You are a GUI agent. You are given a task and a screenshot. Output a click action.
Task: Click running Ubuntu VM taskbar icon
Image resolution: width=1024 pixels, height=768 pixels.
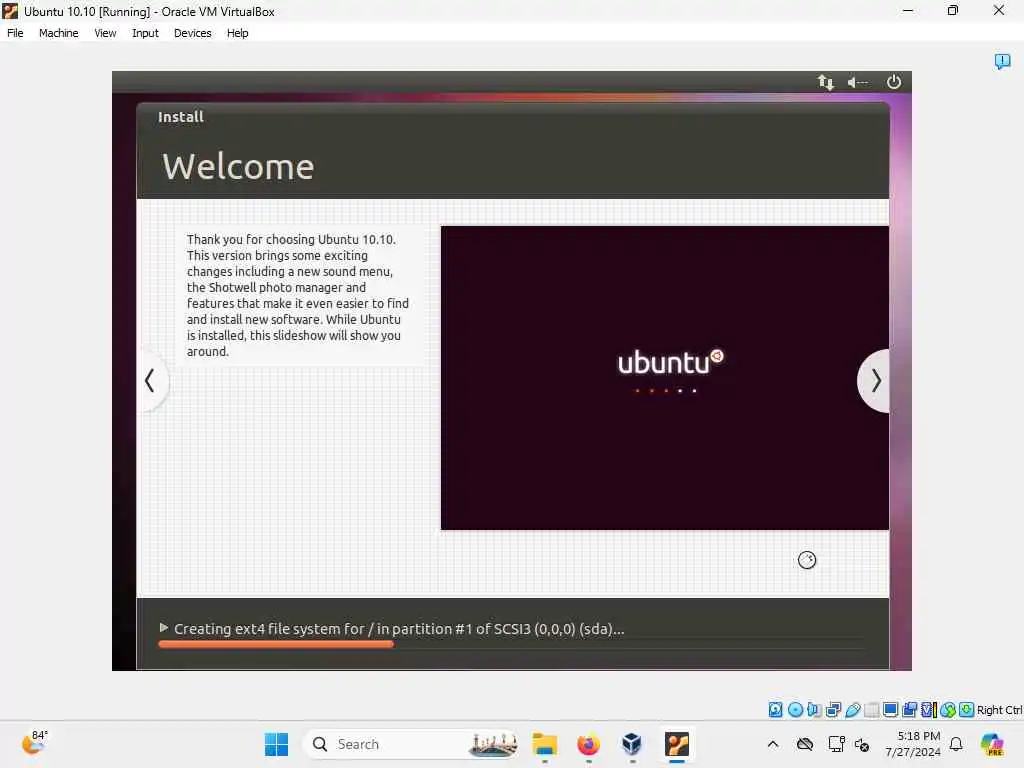point(677,744)
